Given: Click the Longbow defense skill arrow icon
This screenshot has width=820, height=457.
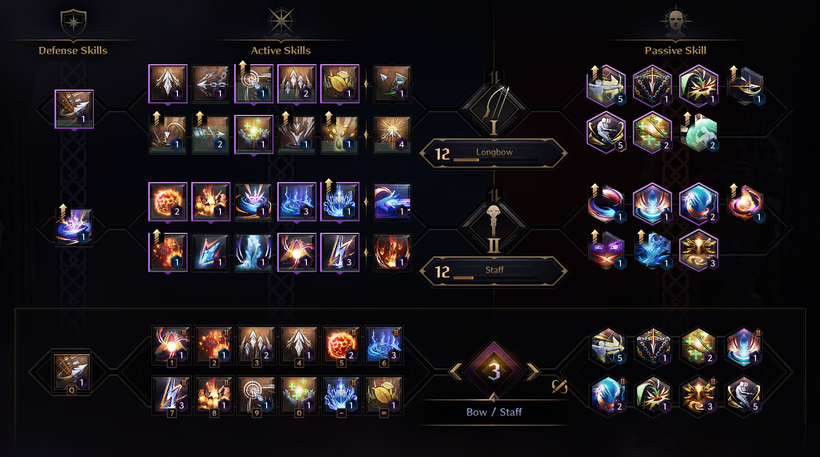Looking at the screenshot, I should 74,109.
